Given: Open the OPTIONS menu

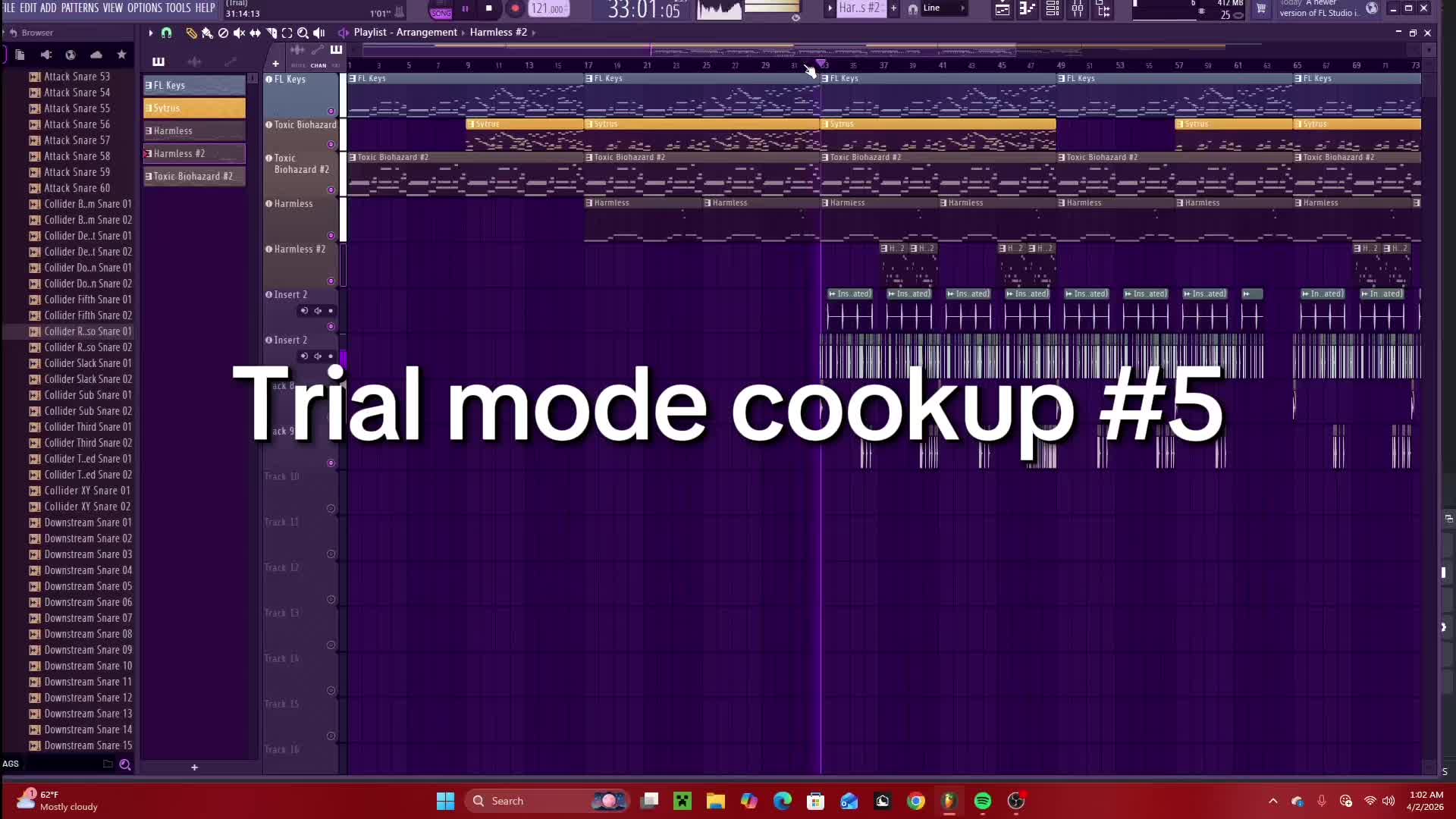Looking at the screenshot, I should click(x=144, y=8).
